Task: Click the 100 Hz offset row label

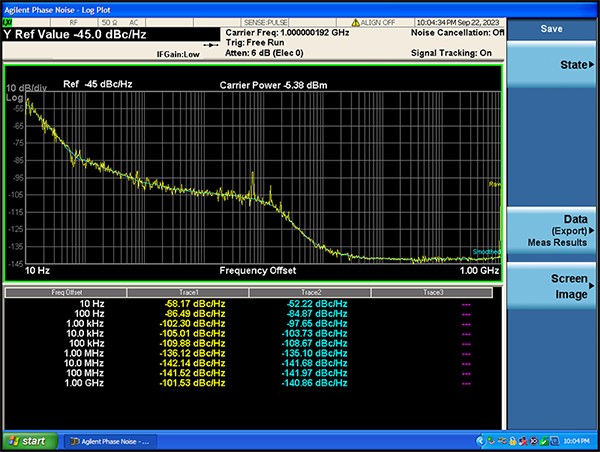Action: click(89, 314)
